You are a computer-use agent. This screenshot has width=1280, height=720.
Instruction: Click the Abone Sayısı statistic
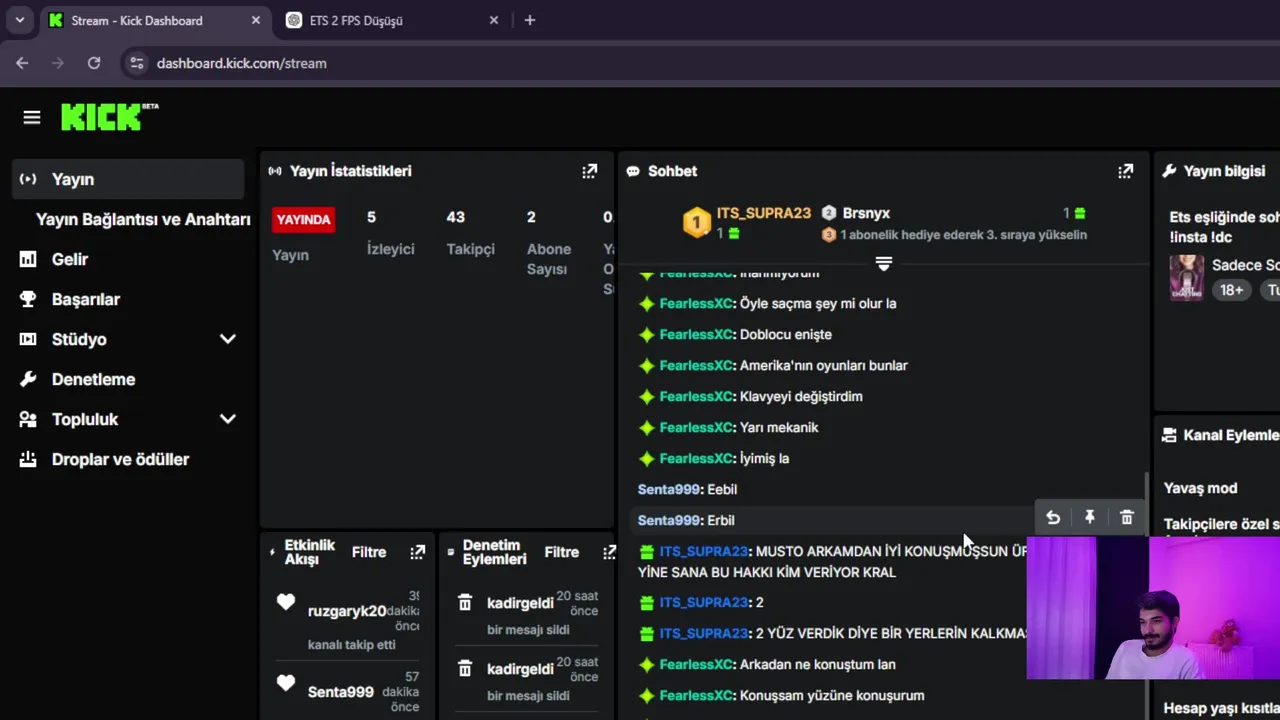click(x=549, y=243)
